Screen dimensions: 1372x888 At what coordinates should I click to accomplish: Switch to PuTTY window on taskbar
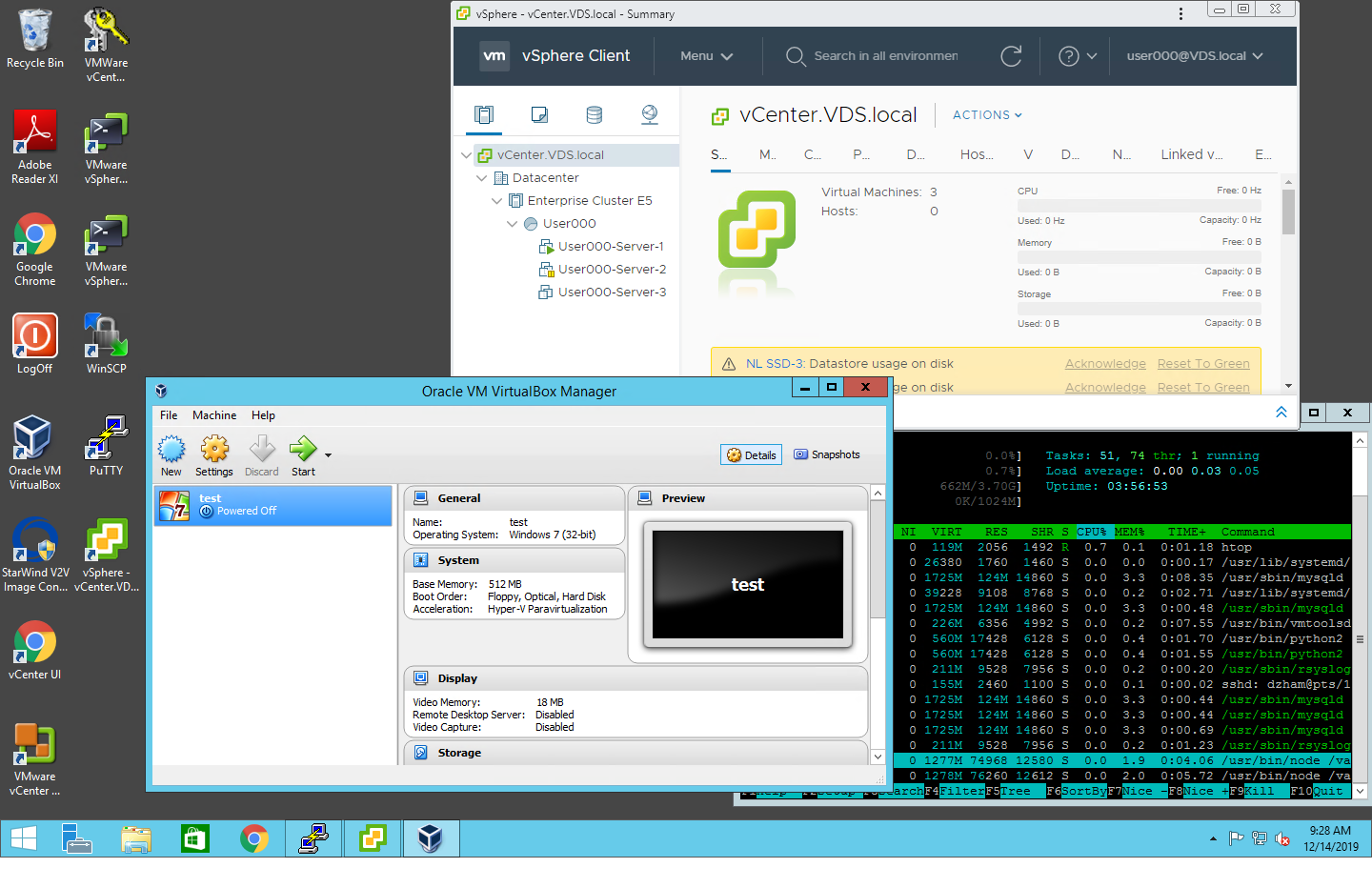[x=313, y=838]
